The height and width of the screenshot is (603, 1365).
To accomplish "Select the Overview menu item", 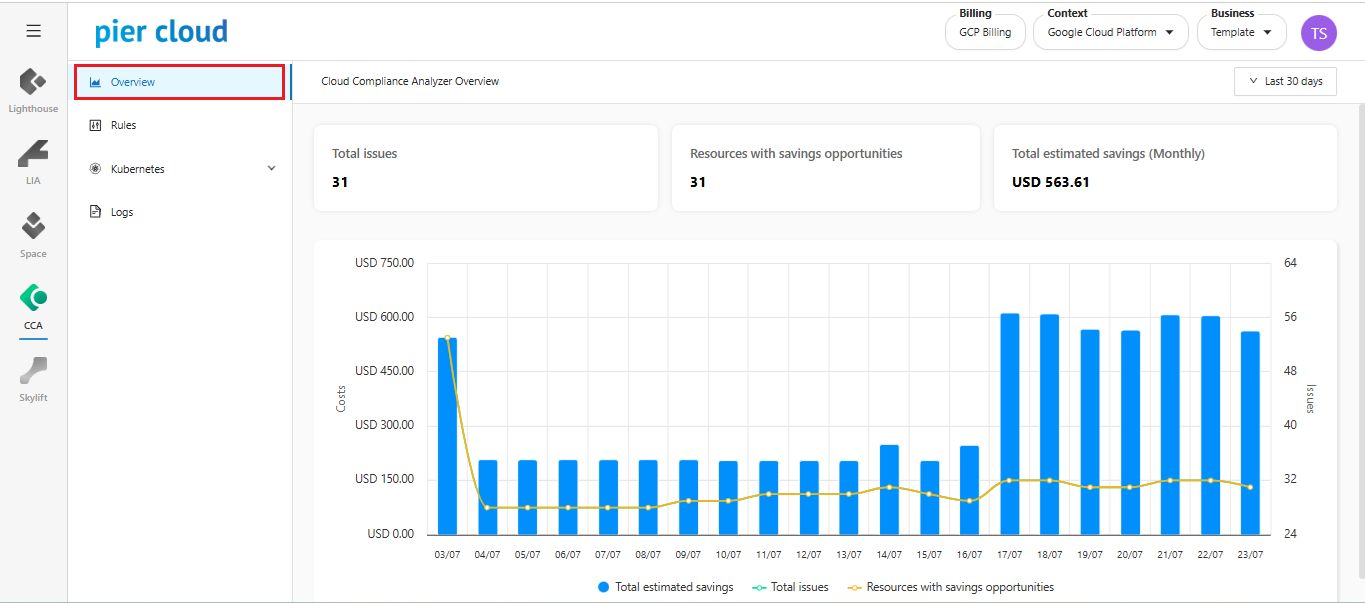I will click(180, 82).
